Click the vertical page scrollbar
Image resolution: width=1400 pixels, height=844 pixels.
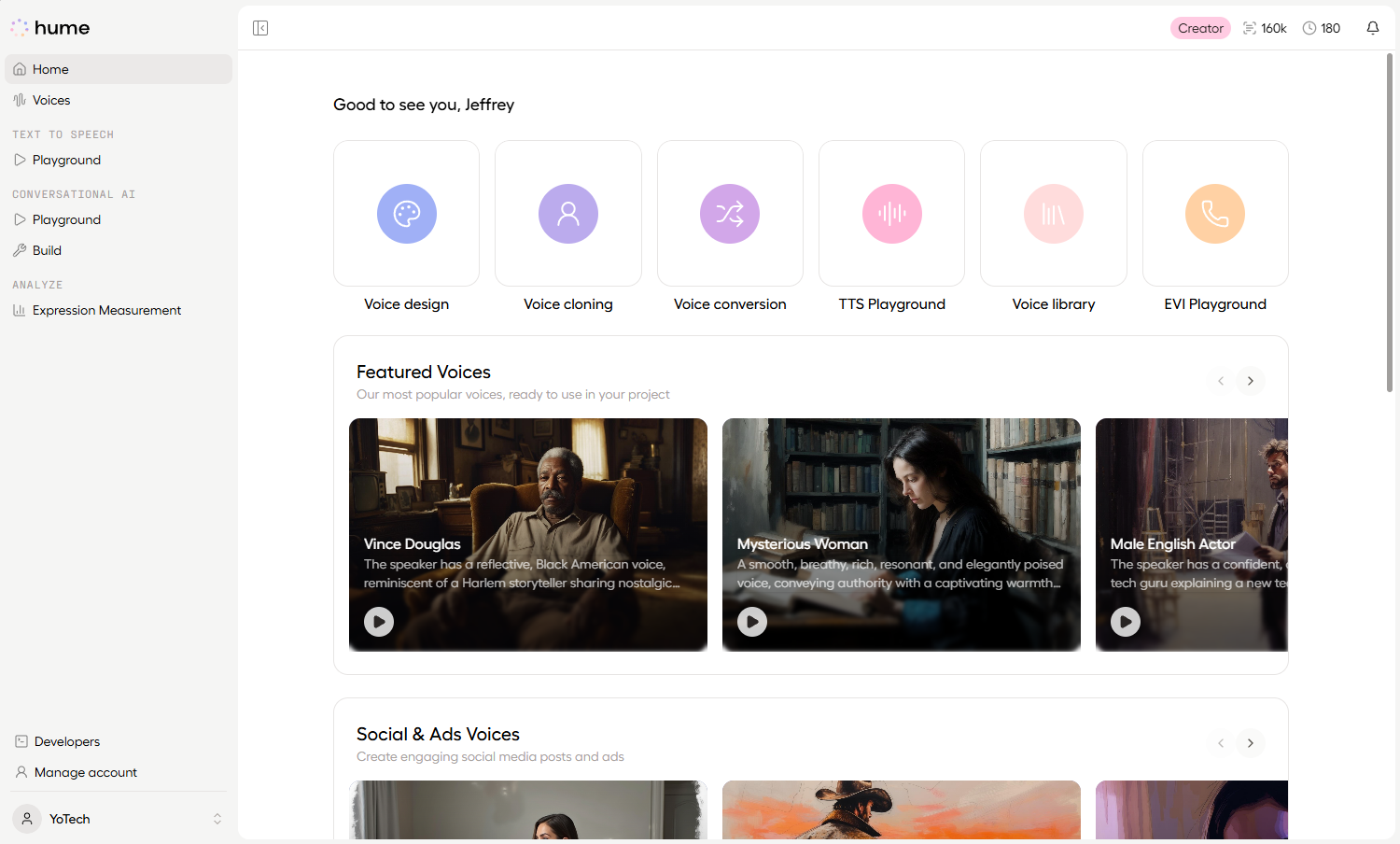click(1390, 222)
